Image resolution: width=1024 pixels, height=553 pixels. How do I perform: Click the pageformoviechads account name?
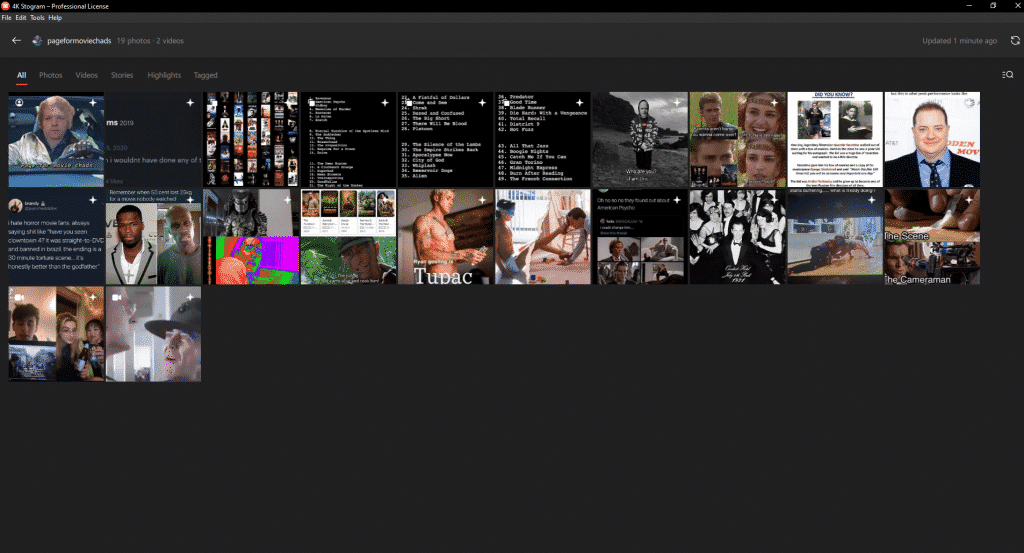point(79,40)
